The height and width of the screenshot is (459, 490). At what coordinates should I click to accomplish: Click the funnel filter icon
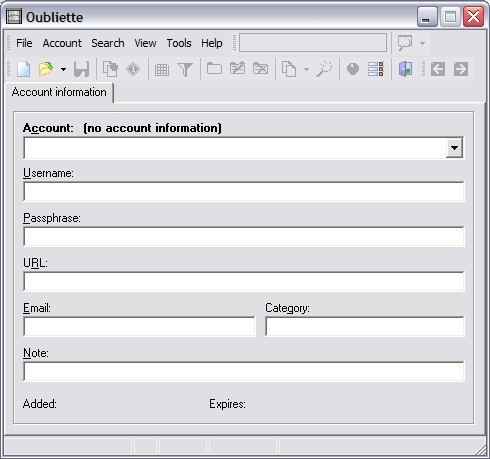[x=185, y=69]
